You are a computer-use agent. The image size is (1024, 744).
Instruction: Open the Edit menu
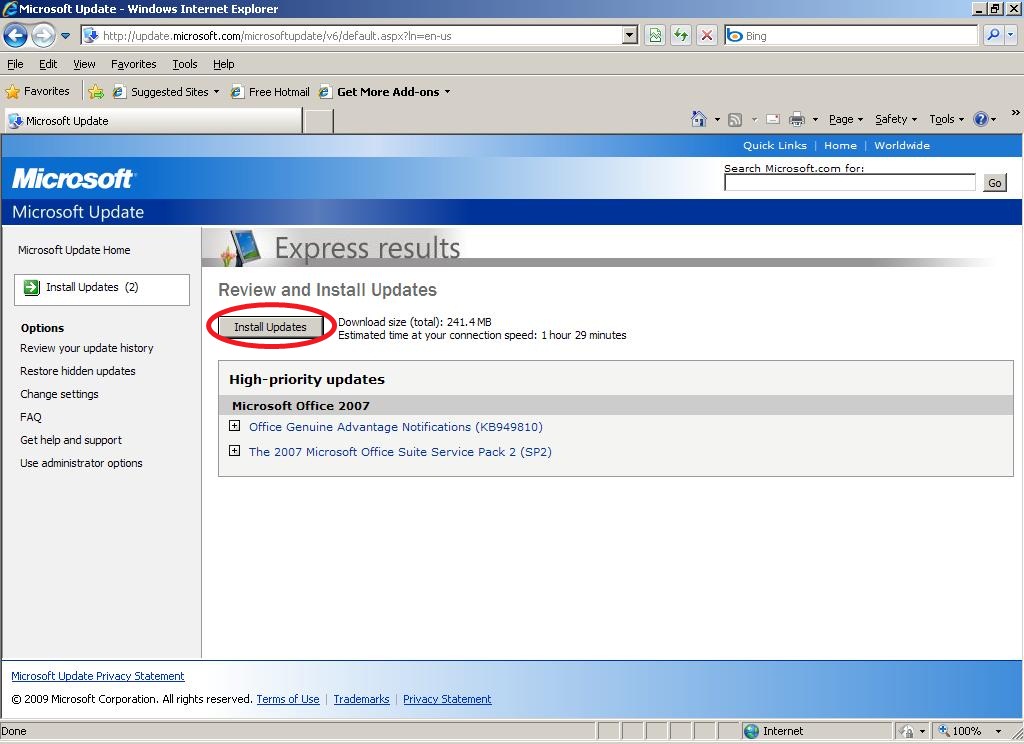pos(48,64)
